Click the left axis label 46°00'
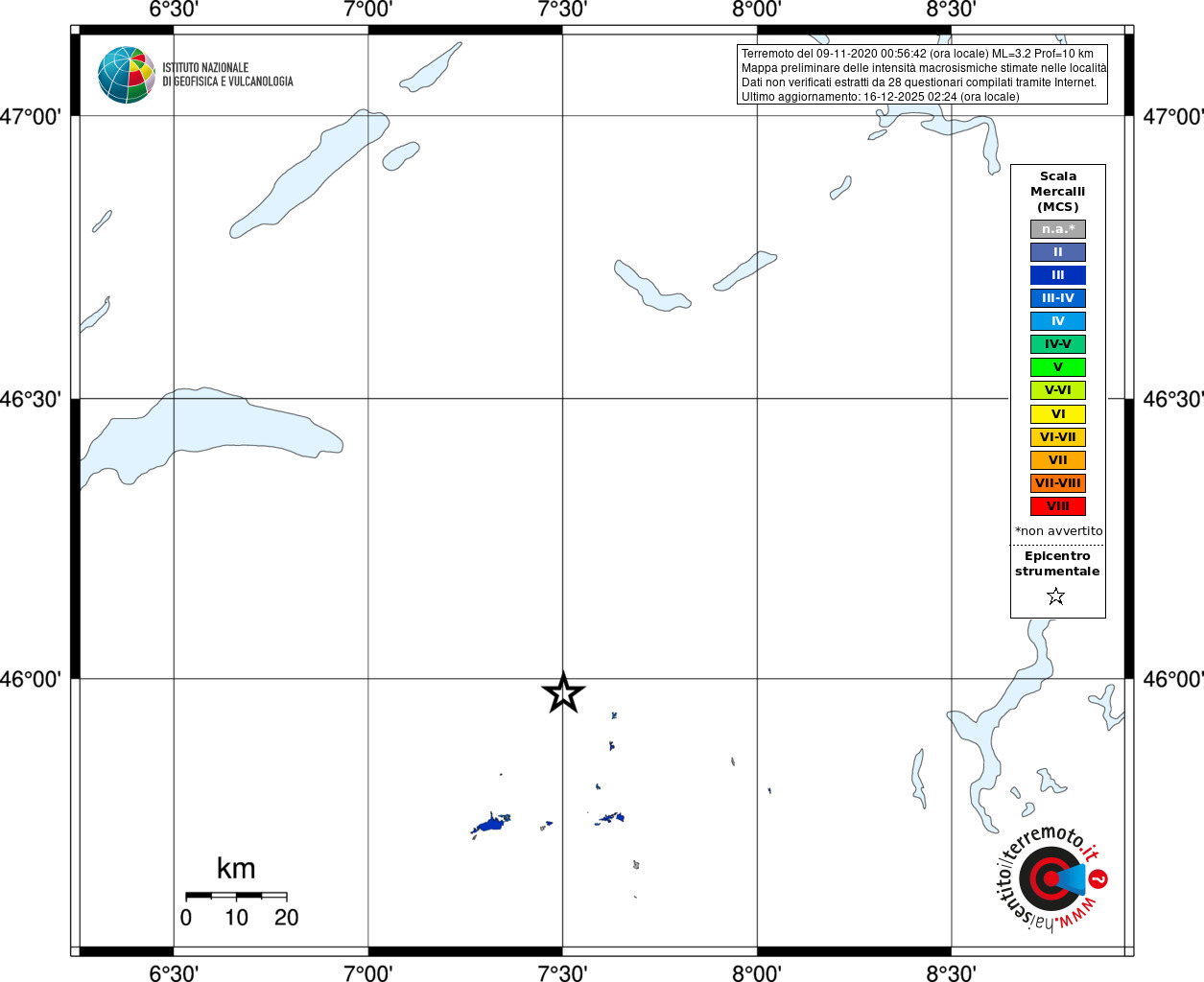Screen dimensions: 1204x982 [31, 680]
